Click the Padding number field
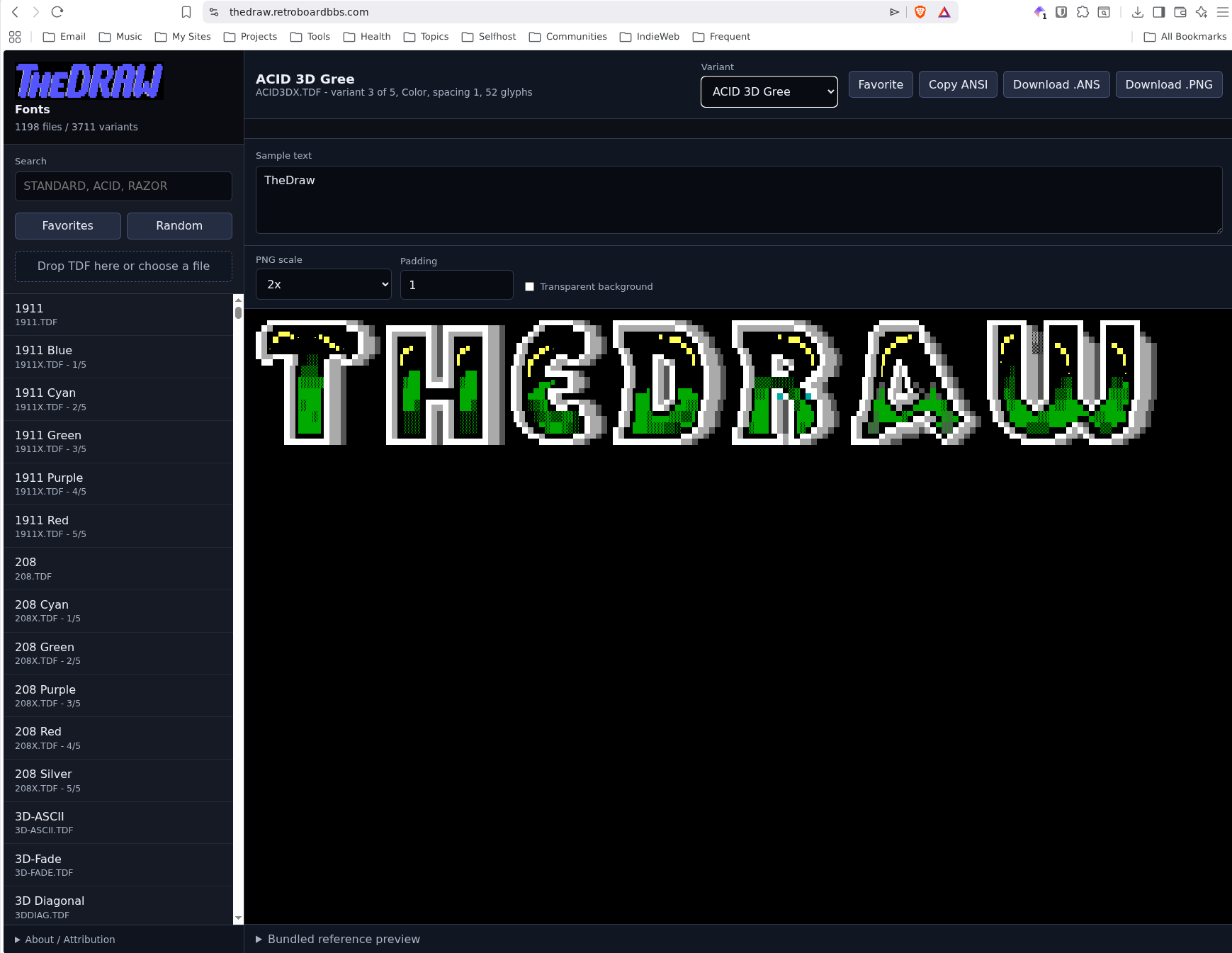 (457, 285)
